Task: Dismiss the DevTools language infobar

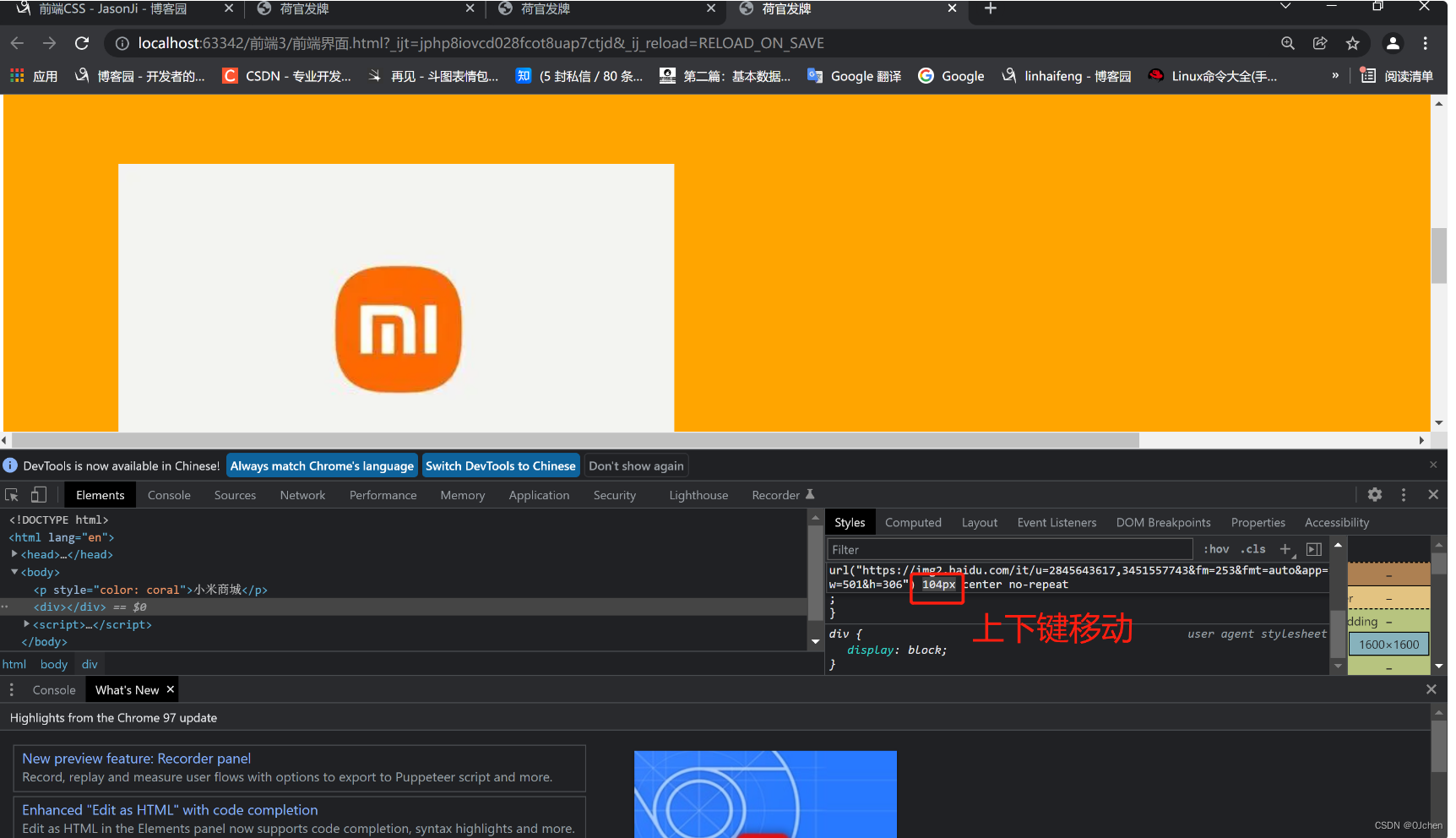Action: pyautogui.click(x=1433, y=465)
